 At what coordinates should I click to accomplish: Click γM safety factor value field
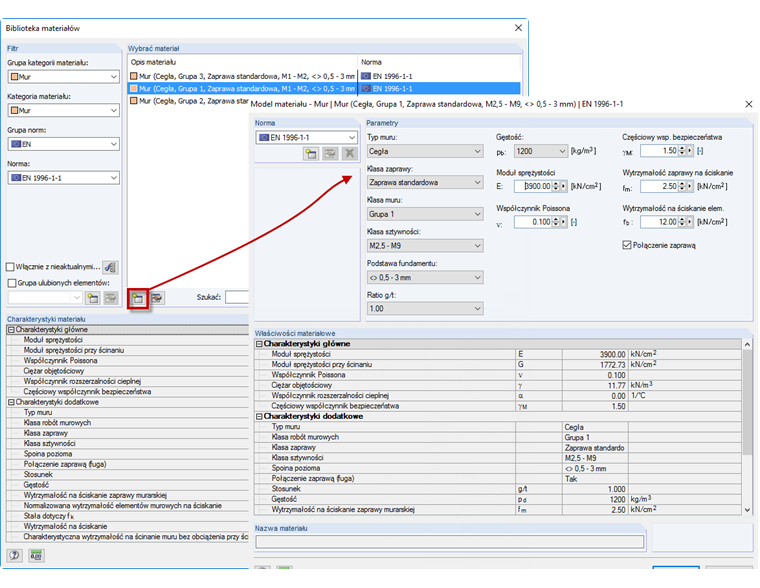(x=659, y=151)
